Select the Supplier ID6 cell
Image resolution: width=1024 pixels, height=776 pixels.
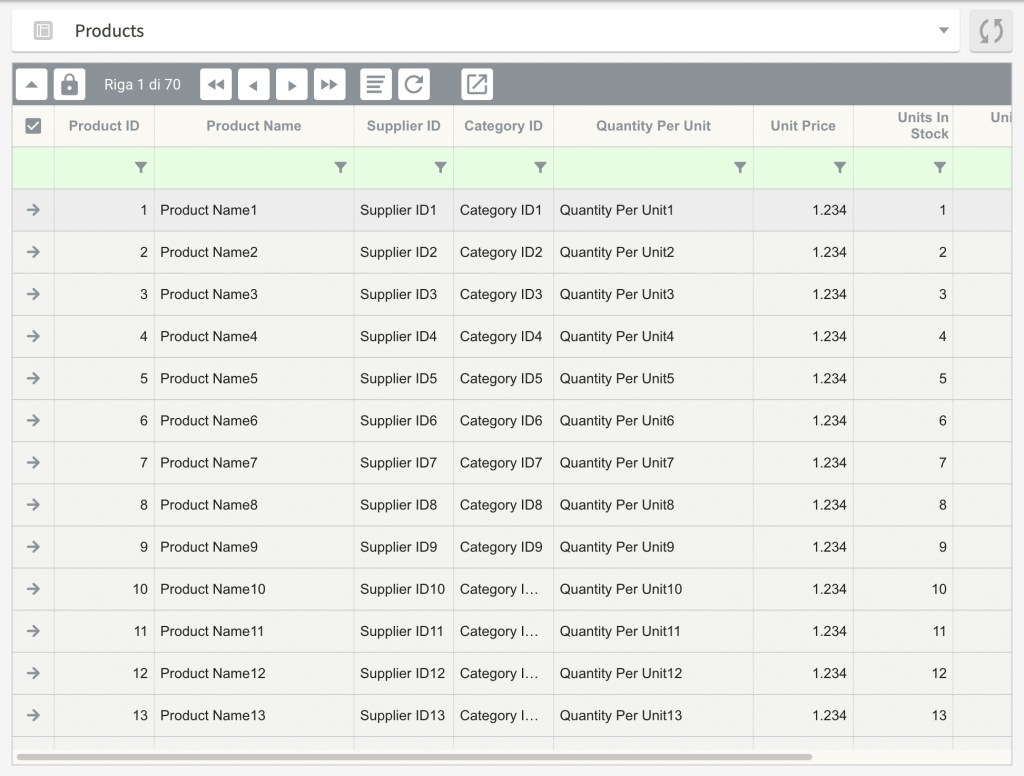pos(404,421)
